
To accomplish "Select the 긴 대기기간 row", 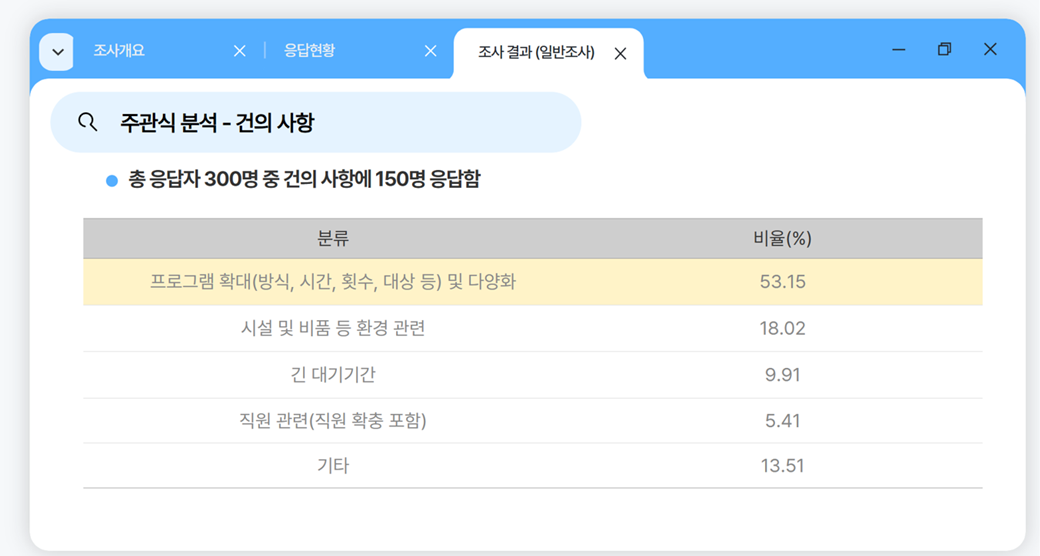I will pyautogui.click(x=333, y=375).
